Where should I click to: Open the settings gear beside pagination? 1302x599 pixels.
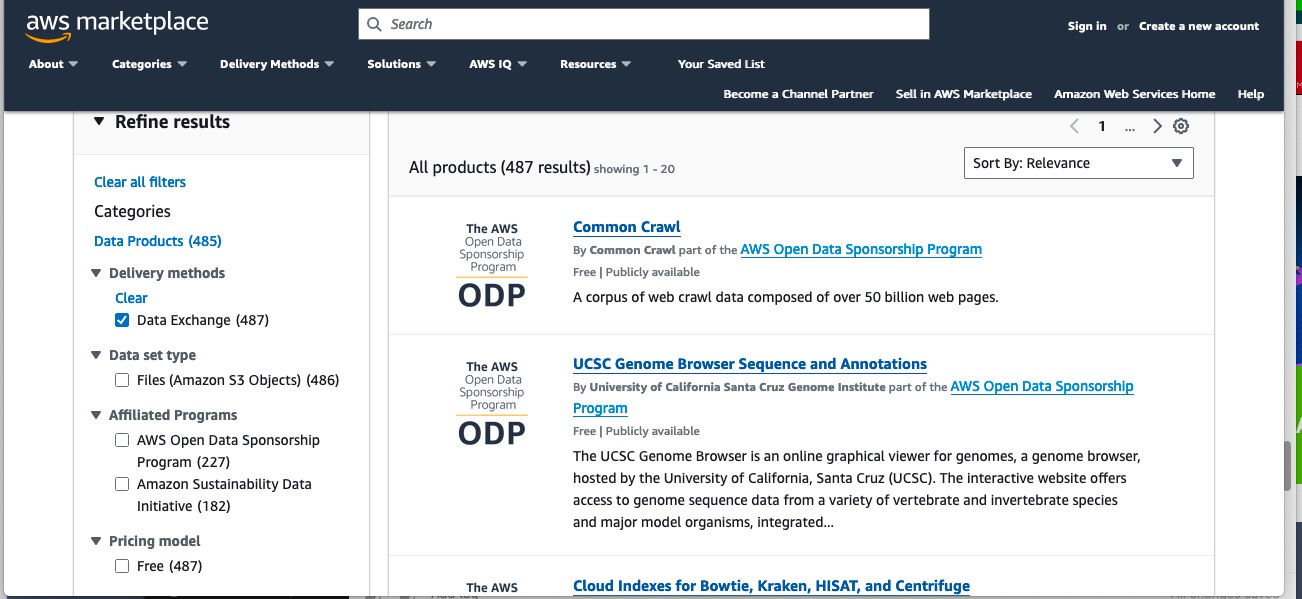click(1181, 125)
